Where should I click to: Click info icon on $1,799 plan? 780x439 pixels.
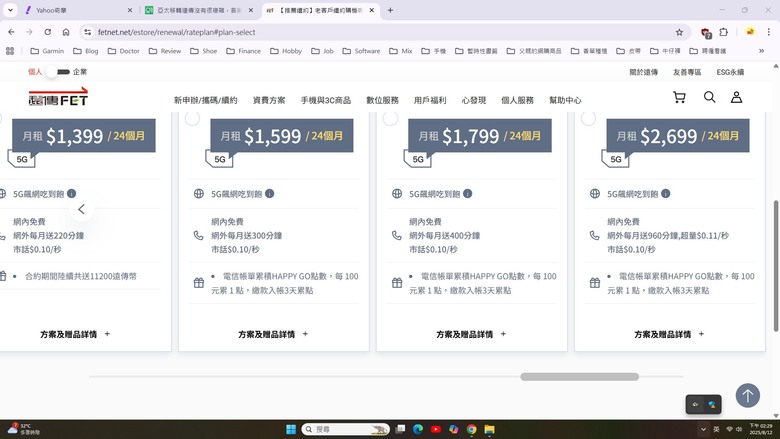468,193
